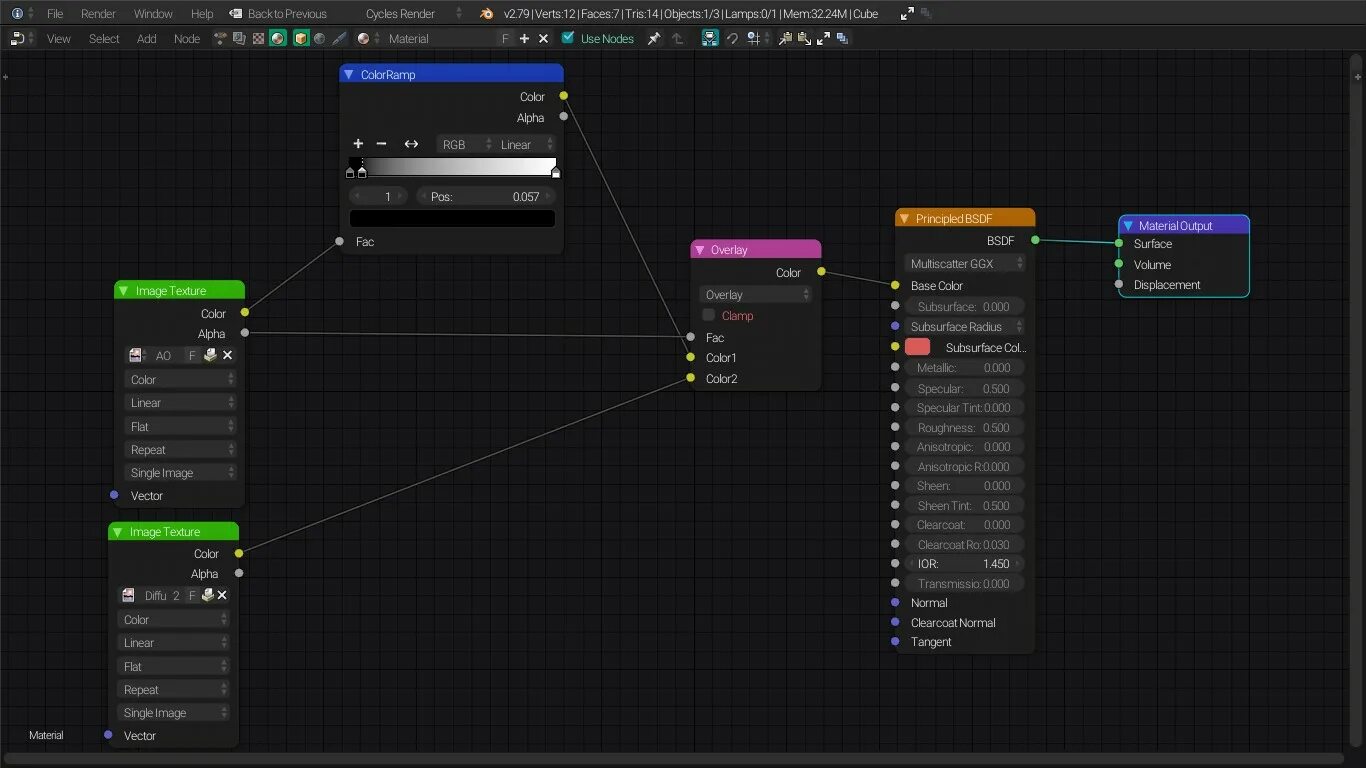Unlink the Diffu image with X
The image size is (1366, 768).
point(222,596)
